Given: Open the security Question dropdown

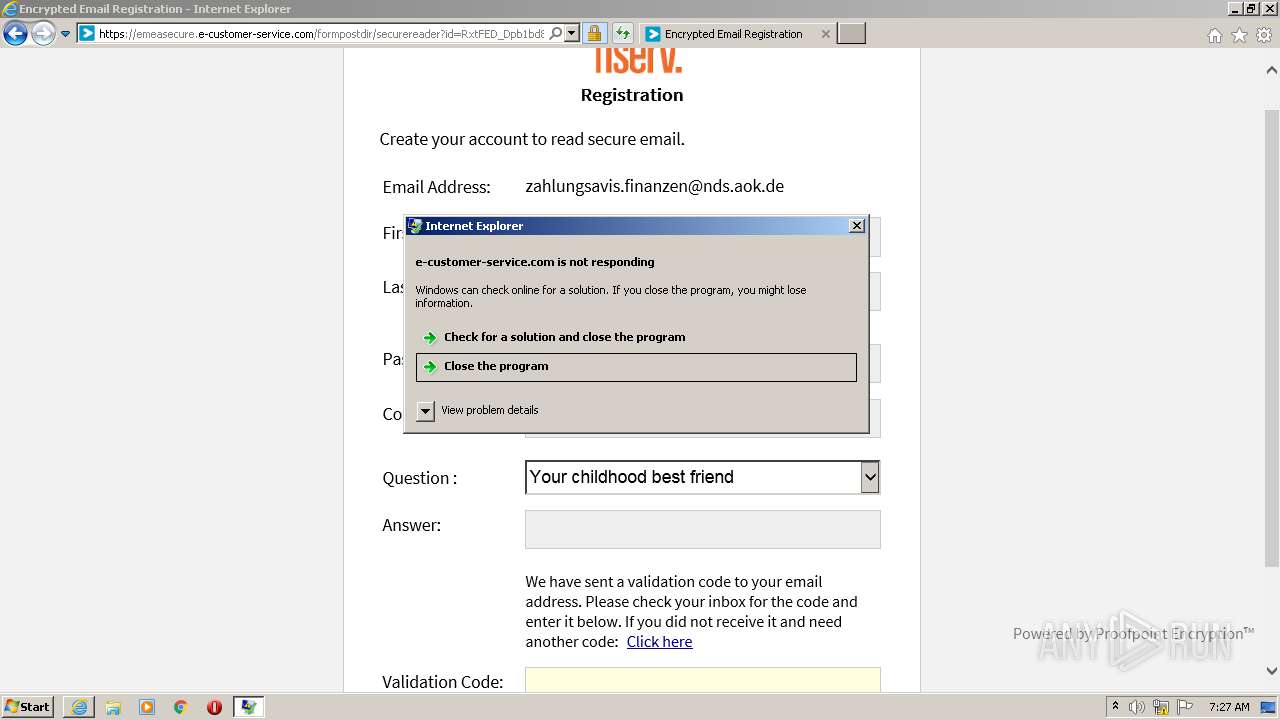Looking at the screenshot, I should coord(702,477).
